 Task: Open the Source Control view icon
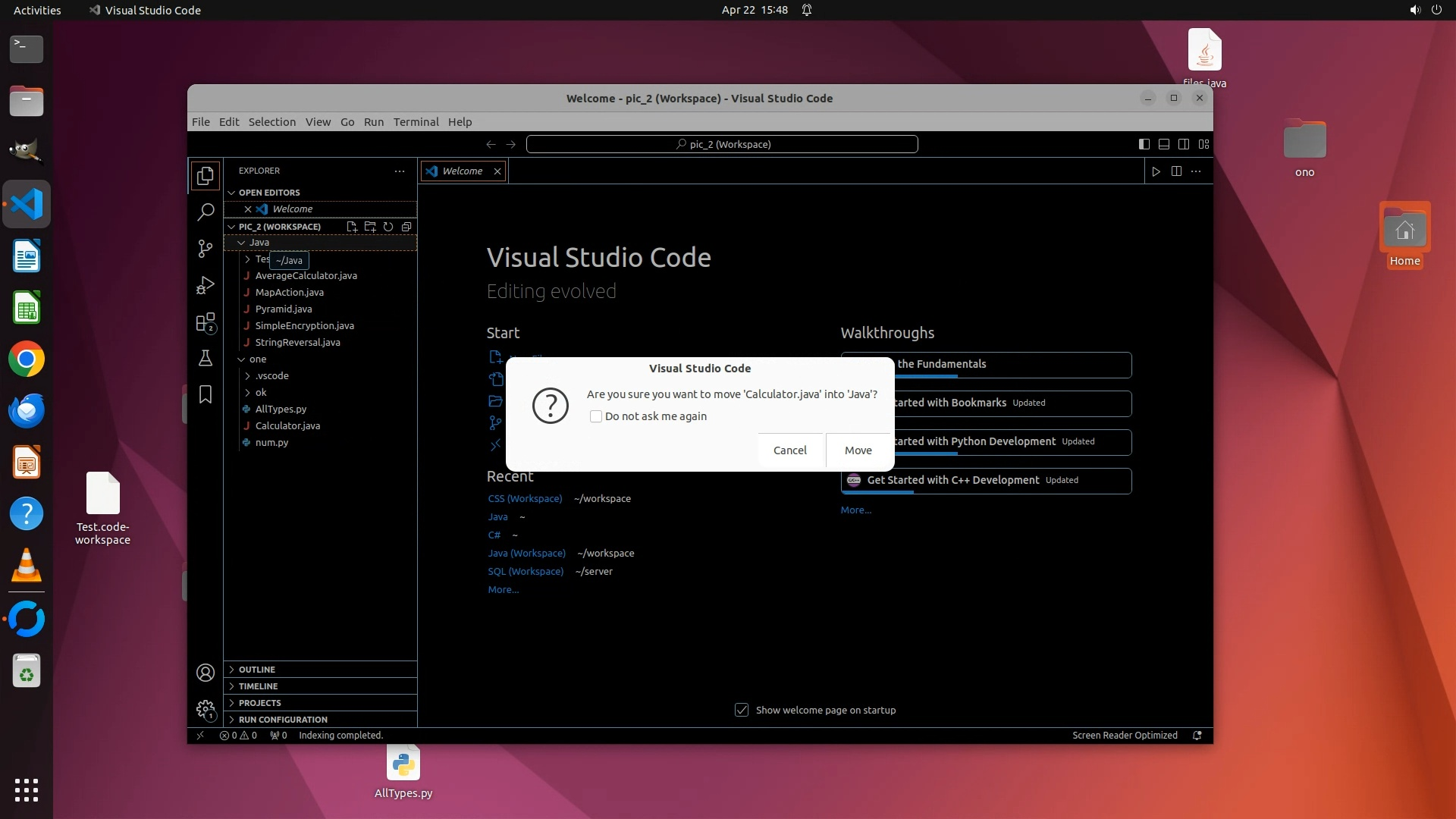click(206, 249)
